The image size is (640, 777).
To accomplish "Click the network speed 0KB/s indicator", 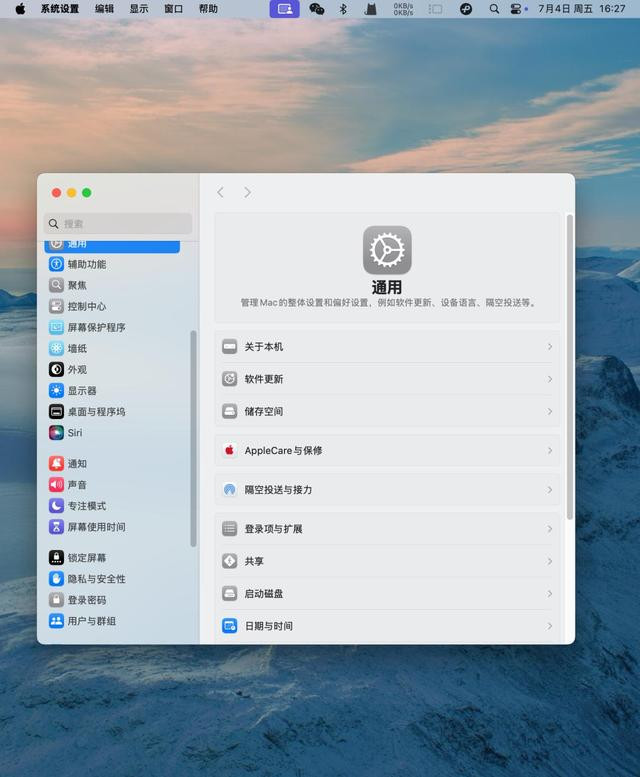I will coord(403,9).
